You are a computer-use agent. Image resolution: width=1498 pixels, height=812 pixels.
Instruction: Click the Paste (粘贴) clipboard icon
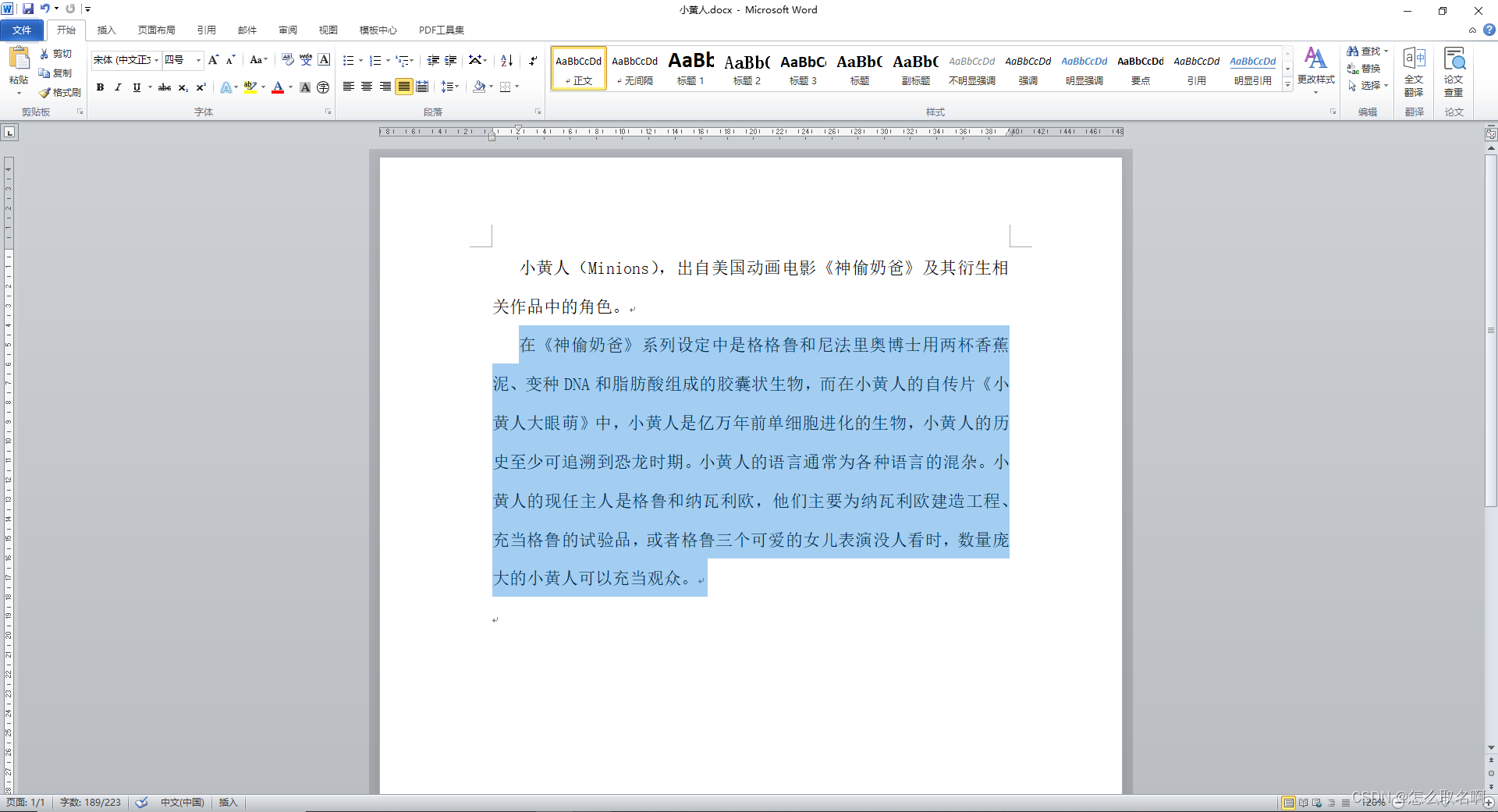[x=19, y=58]
